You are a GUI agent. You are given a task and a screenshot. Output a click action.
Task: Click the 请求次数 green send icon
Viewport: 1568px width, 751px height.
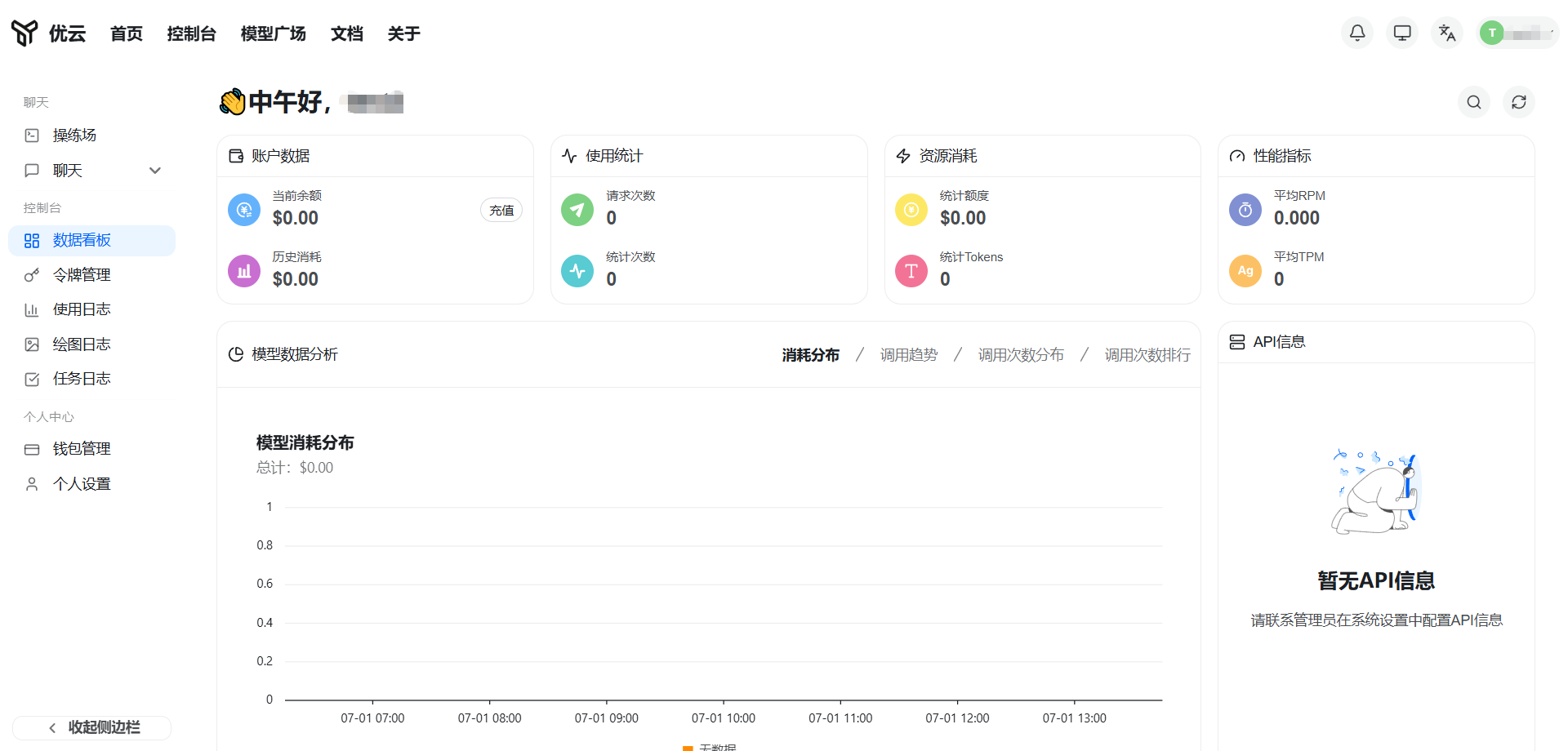pos(577,210)
